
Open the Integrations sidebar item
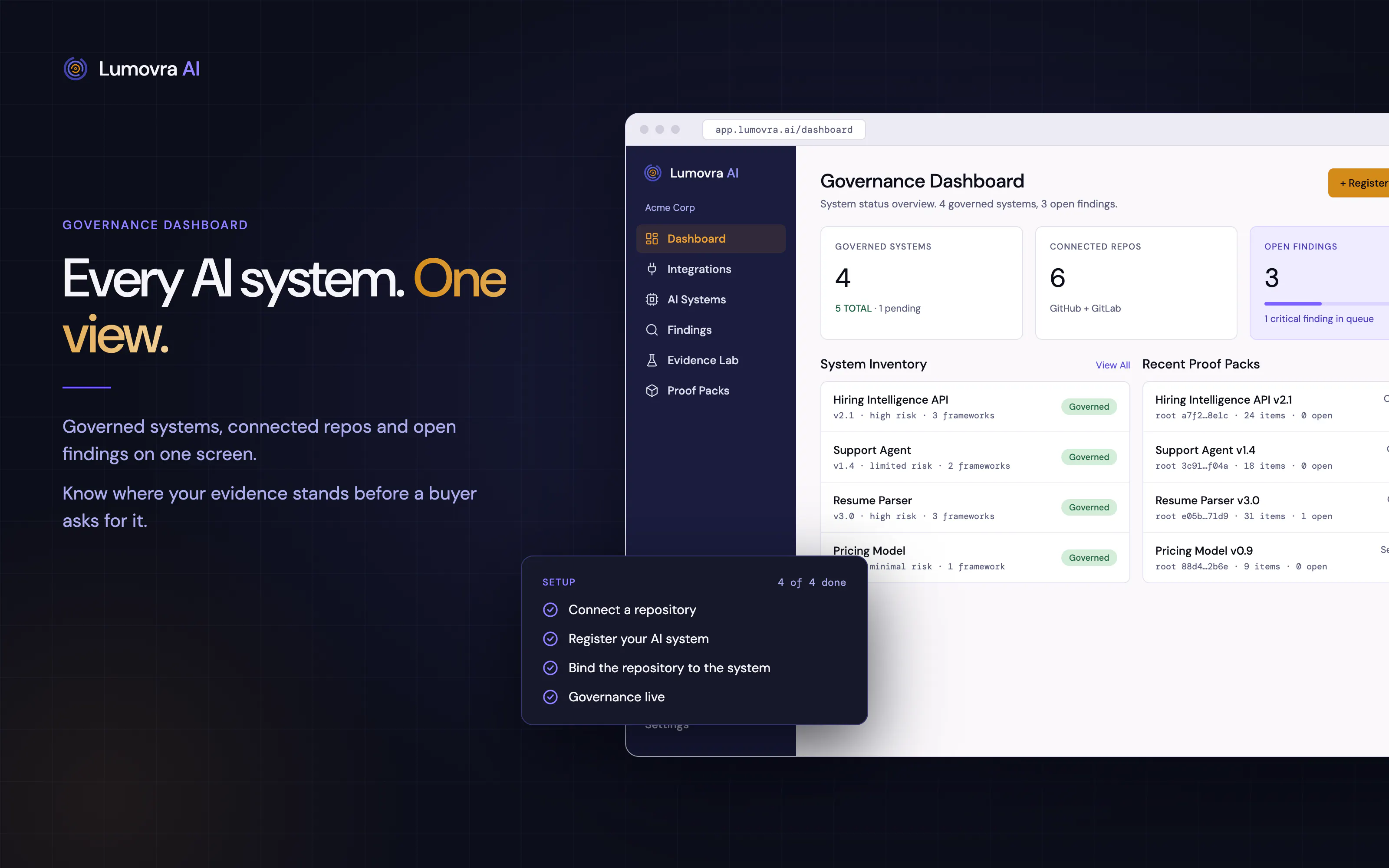tap(711, 269)
